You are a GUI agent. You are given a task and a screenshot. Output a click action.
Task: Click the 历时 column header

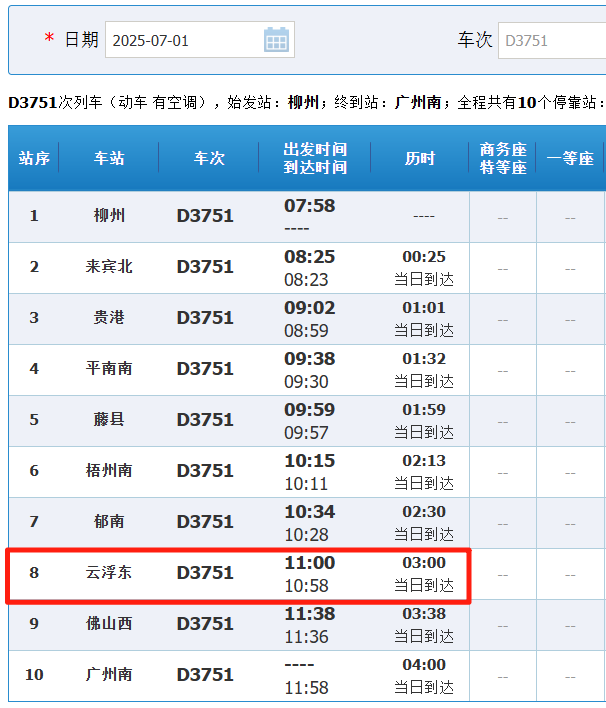pyautogui.click(x=420, y=158)
